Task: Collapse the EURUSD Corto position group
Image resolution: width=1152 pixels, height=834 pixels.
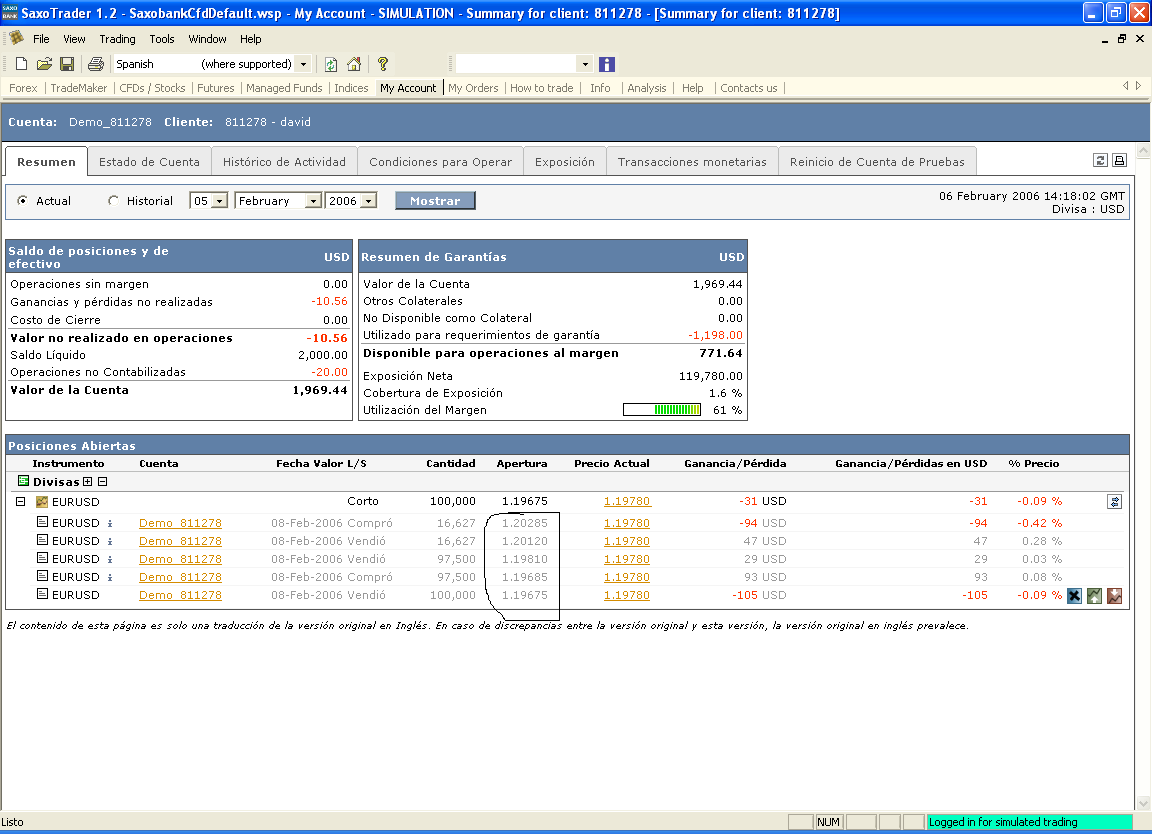Action: coord(21,502)
